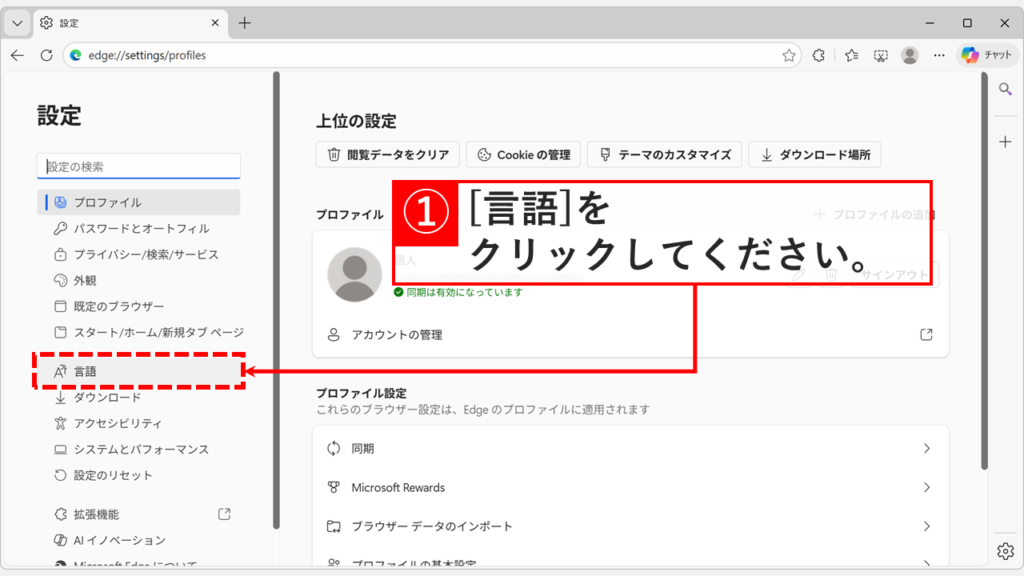The image size is (1024, 576).
Task: Click the 閲覧データをクリア button
Action: click(x=388, y=154)
